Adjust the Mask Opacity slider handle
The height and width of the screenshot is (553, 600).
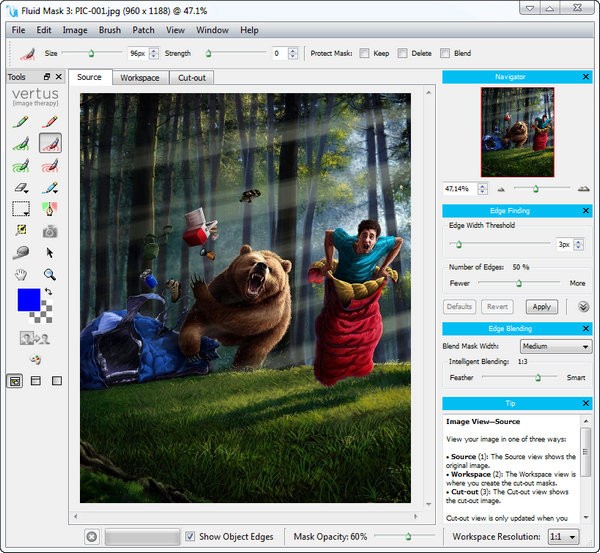pyautogui.click(x=408, y=537)
